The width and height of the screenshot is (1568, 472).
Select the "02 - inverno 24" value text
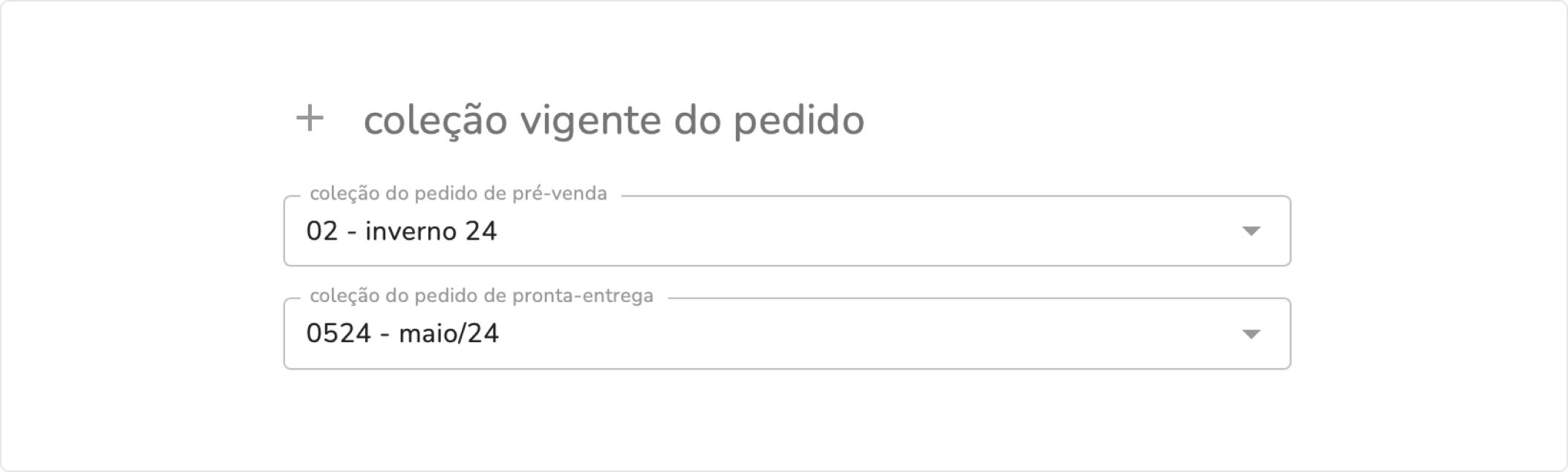(401, 232)
